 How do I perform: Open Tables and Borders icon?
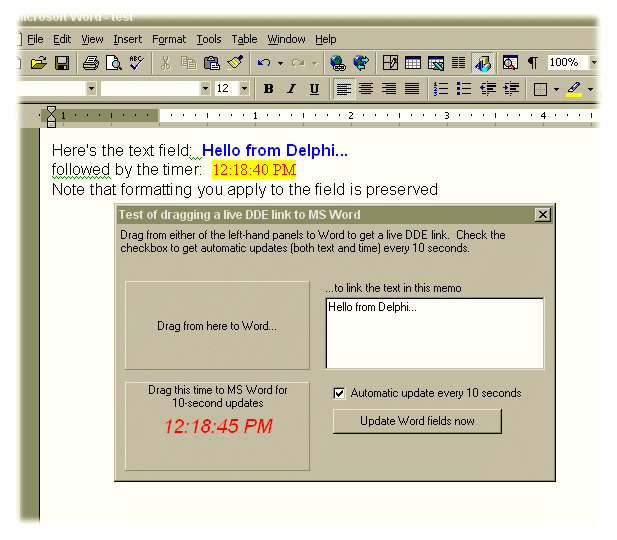click(390, 63)
